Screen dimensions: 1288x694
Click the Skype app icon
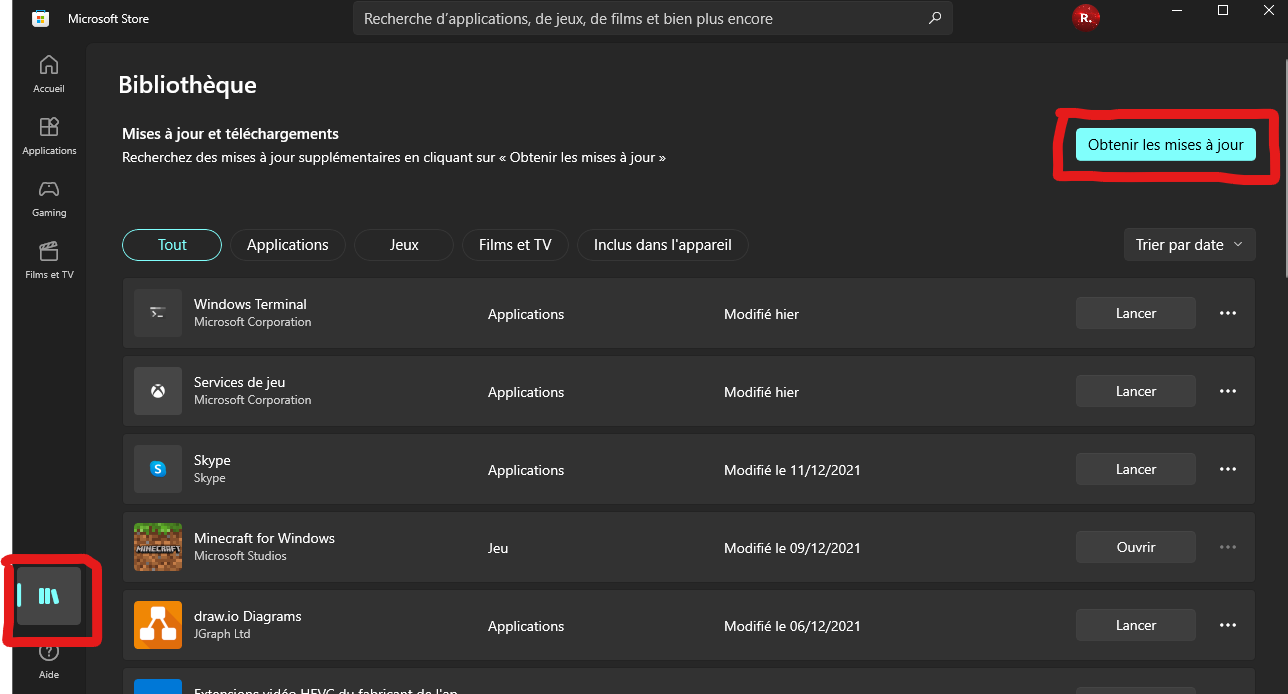pos(158,469)
